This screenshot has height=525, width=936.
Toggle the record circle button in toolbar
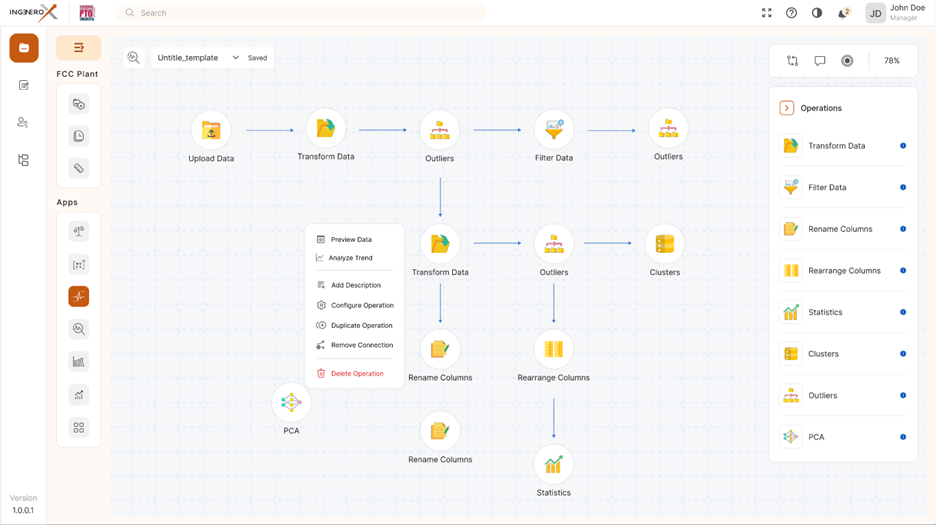pyautogui.click(x=847, y=61)
